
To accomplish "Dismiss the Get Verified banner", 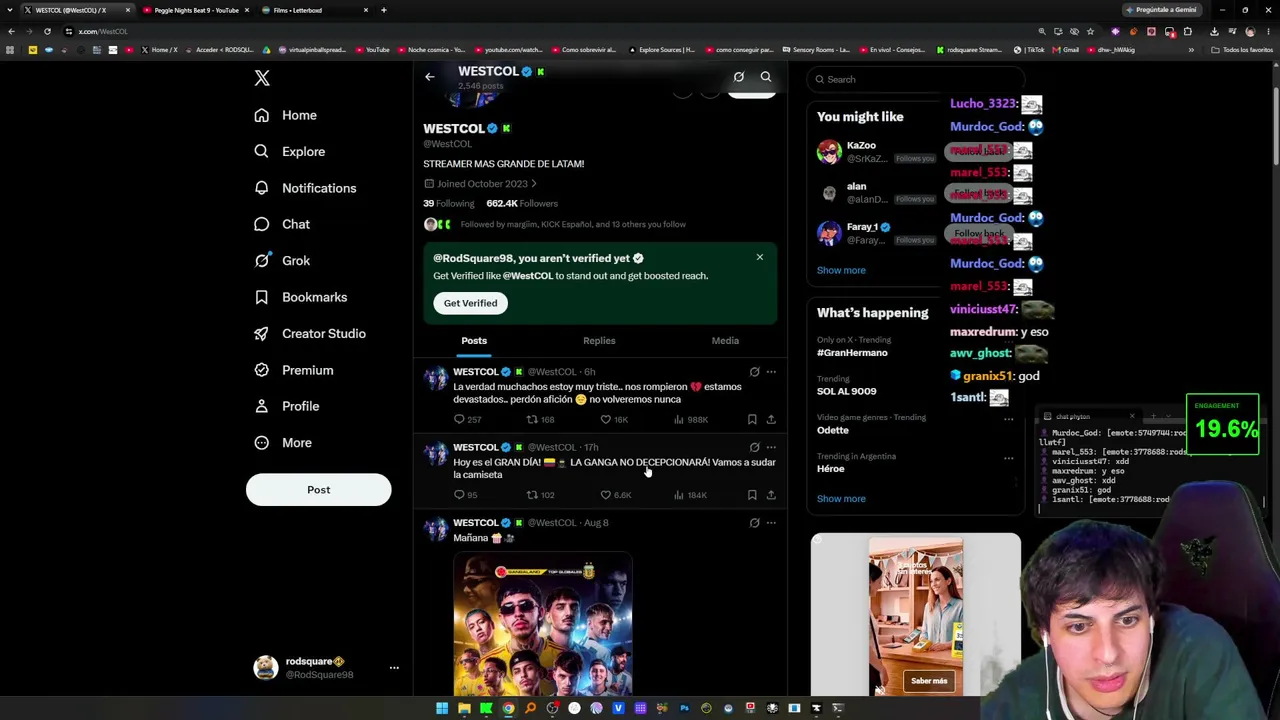I will 760,258.
